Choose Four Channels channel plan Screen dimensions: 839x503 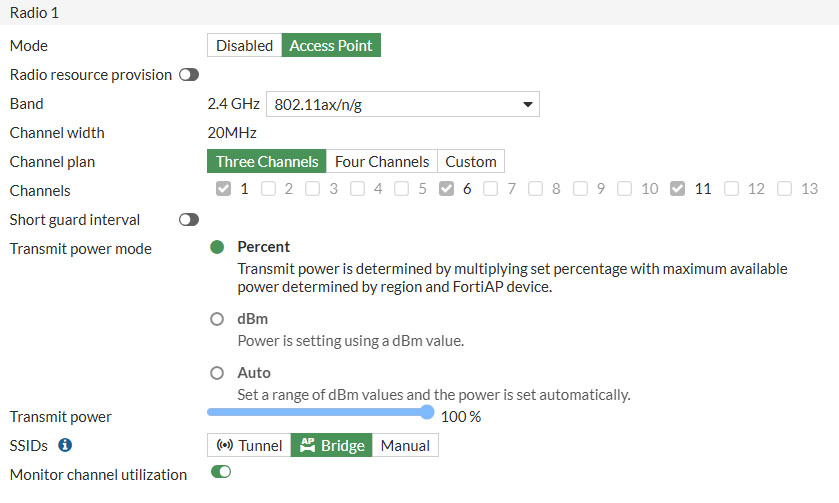[382, 161]
